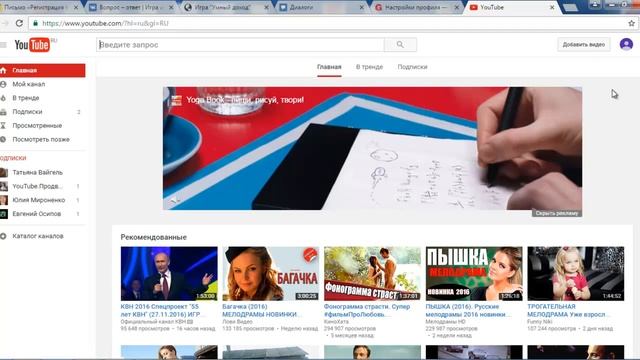
Task: Open the Юлия Мироненко subscription name
Action: pyautogui.click(x=39, y=200)
